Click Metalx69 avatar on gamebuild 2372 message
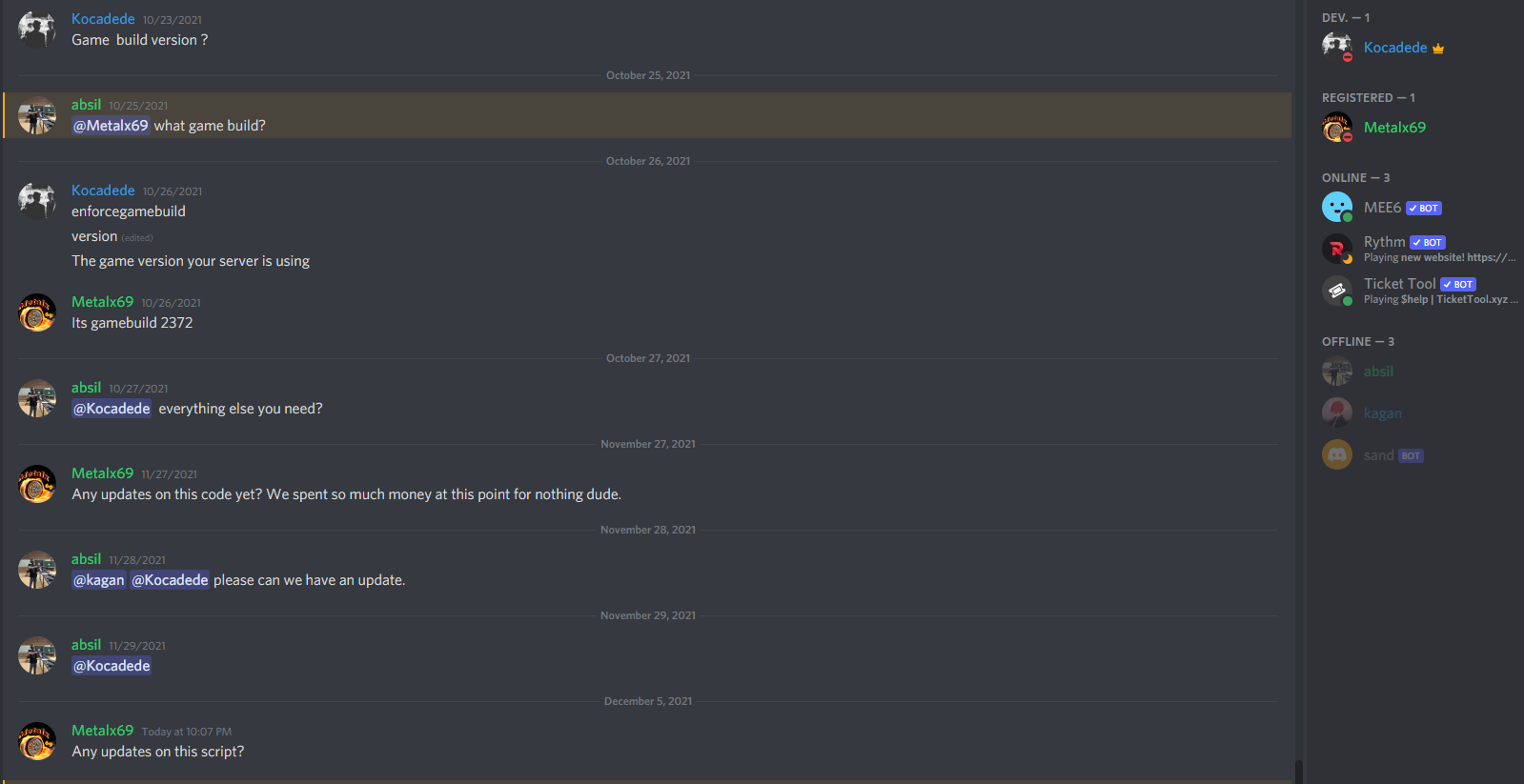The image size is (1524, 784). [37, 312]
